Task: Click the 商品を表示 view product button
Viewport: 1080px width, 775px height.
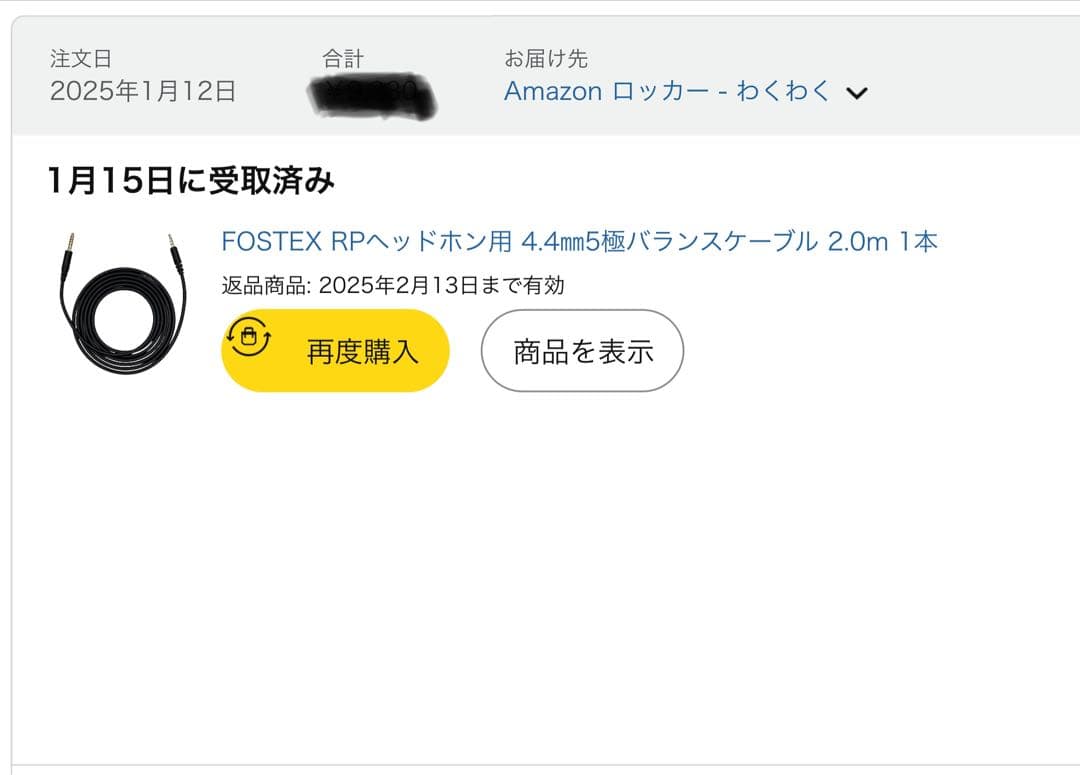Action: click(582, 350)
